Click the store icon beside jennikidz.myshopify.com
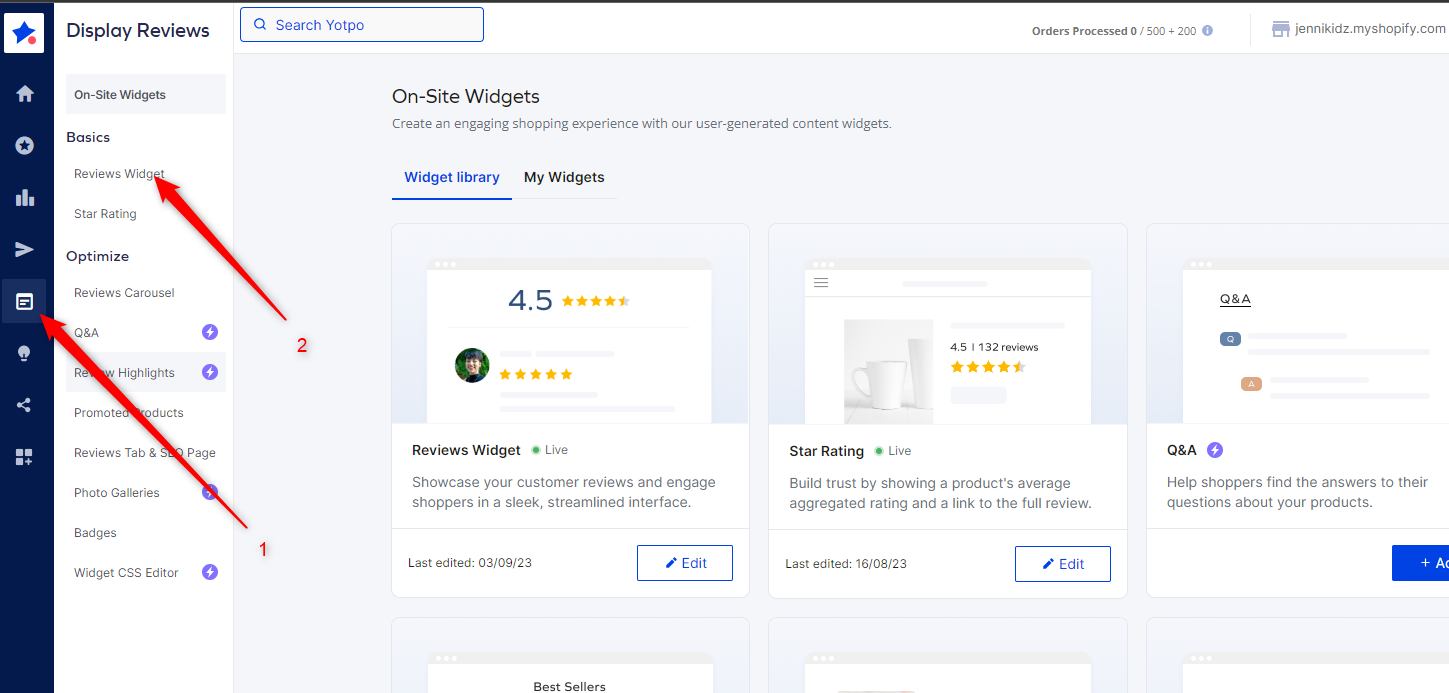Image resolution: width=1449 pixels, height=693 pixels. 1280,29
